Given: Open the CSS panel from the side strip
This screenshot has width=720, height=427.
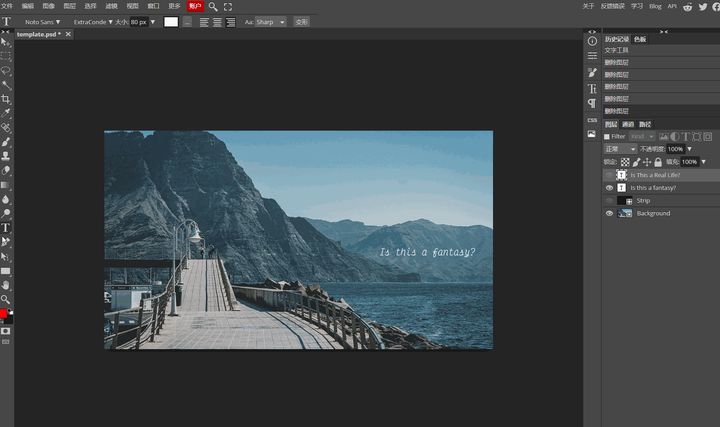Looking at the screenshot, I should [x=592, y=120].
